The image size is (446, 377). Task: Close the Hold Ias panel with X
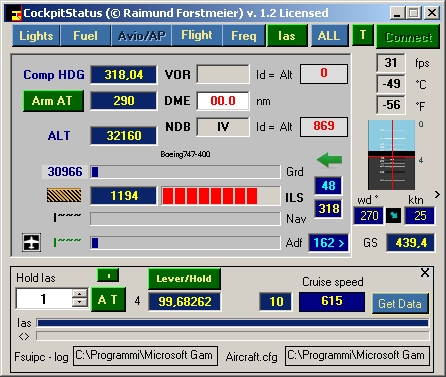pos(425,273)
